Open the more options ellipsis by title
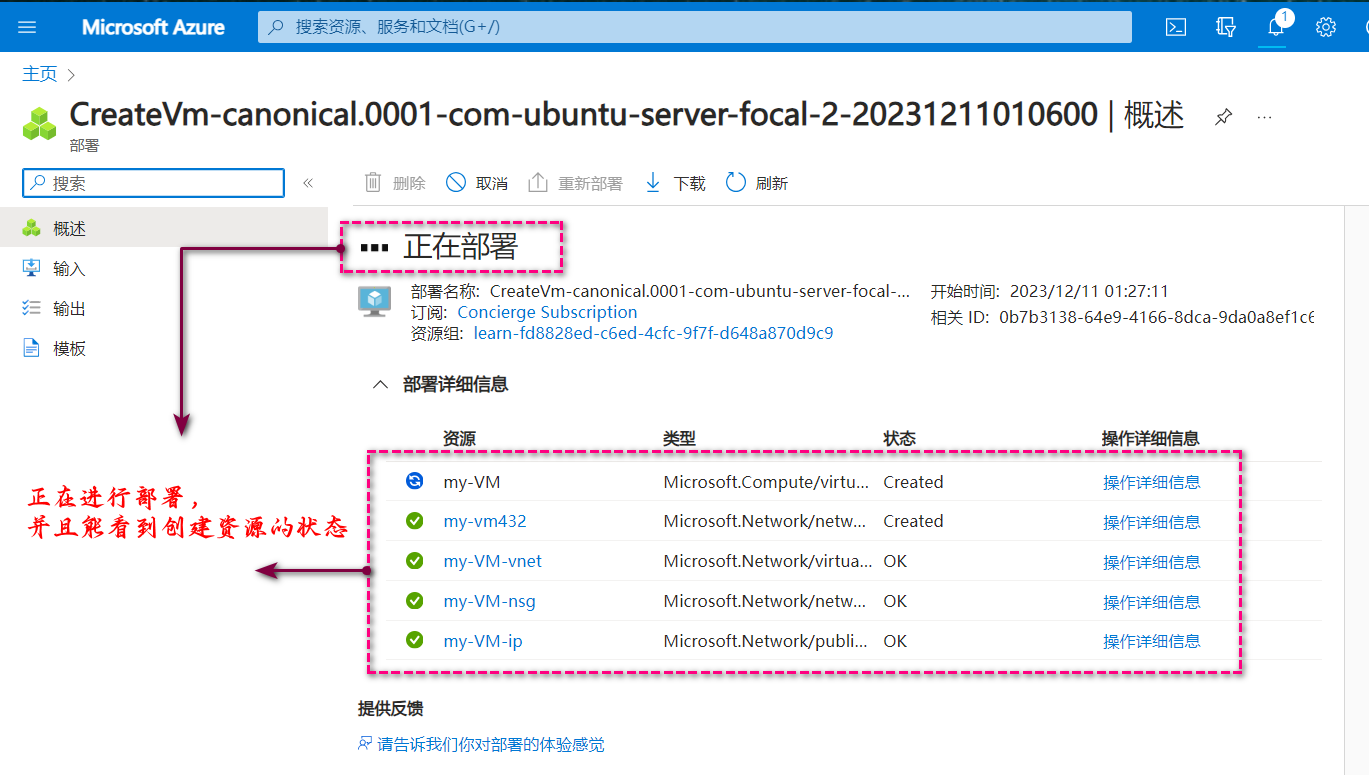 (x=1264, y=117)
